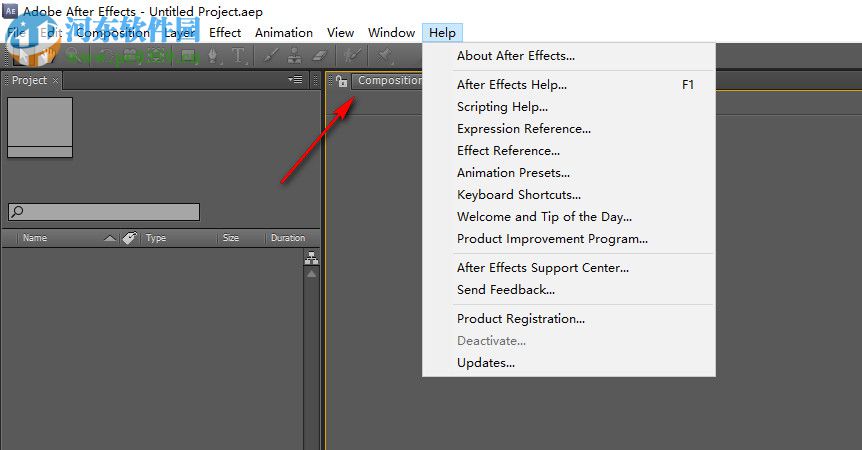Select the Eraser tool
Image resolution: width=862 pixels, height=450 pixels.
point(320,55)
